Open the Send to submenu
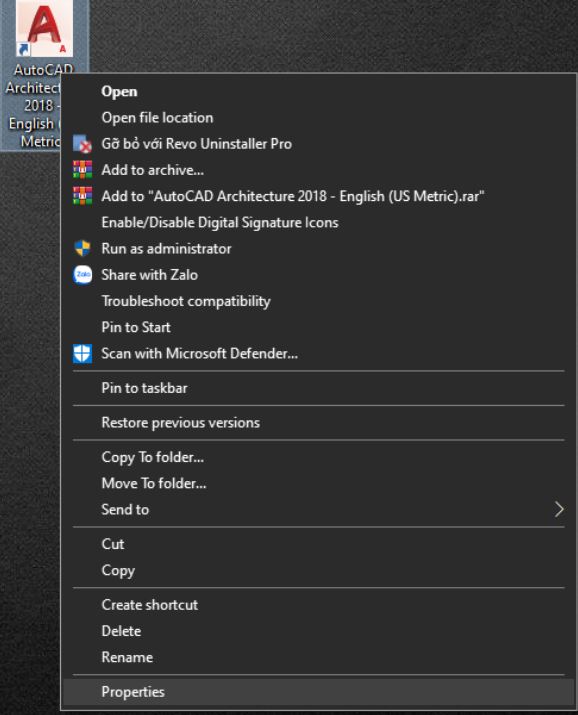This screenshot has height=715, width=578. 318,509
